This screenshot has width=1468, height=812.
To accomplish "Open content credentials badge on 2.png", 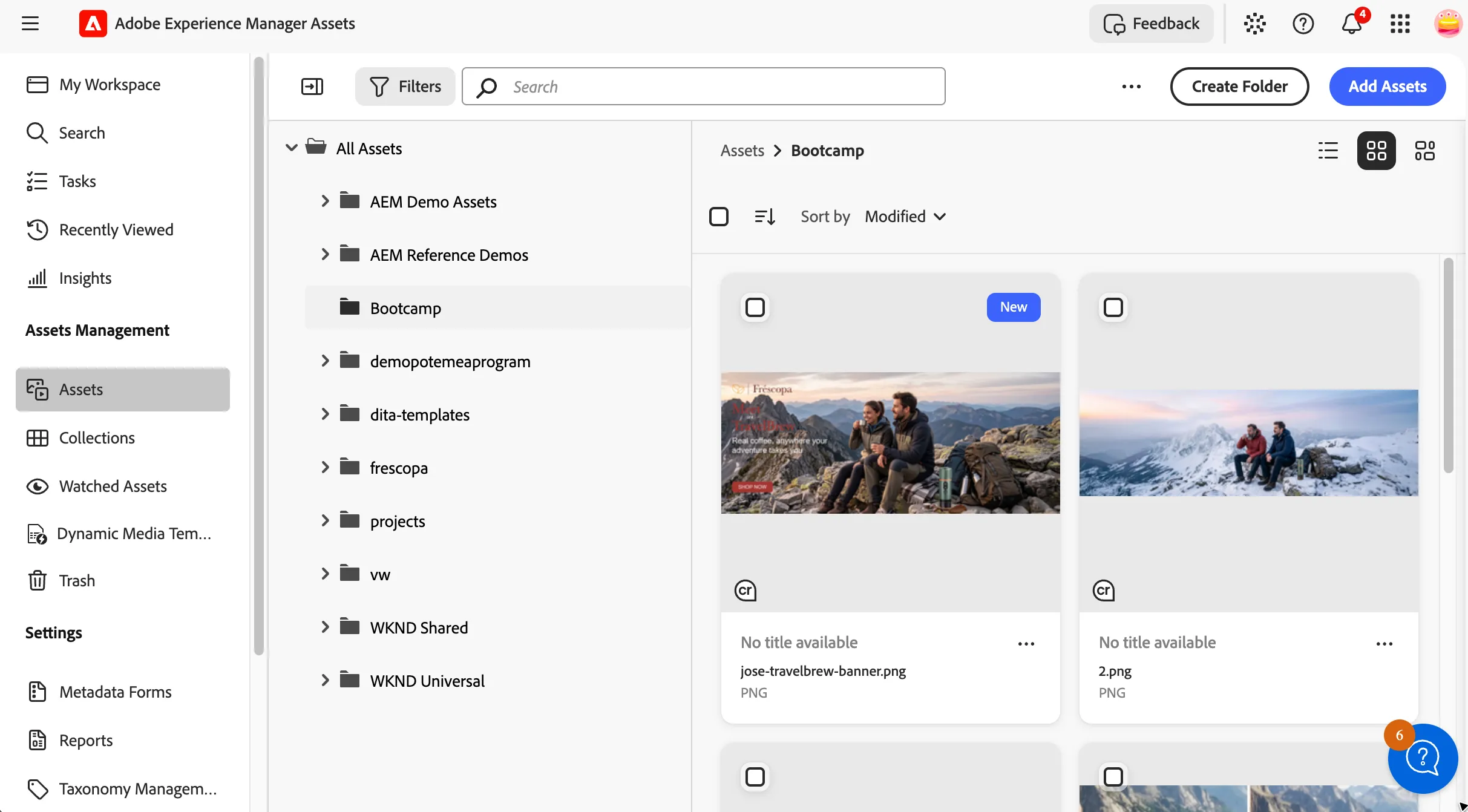I will coord(1104,590).
